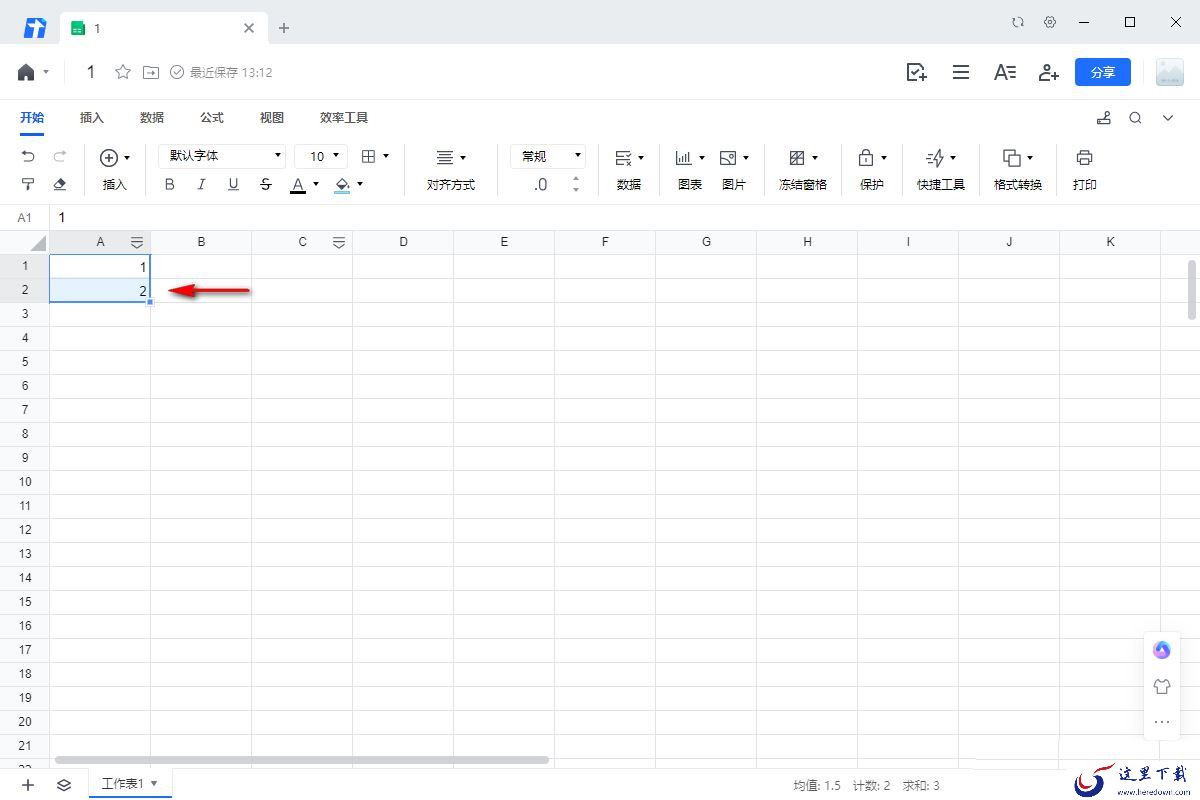This screenshot has width=1200, height=800.
Task: Switch to the 插入 tab
Action: tap(92, 118)
